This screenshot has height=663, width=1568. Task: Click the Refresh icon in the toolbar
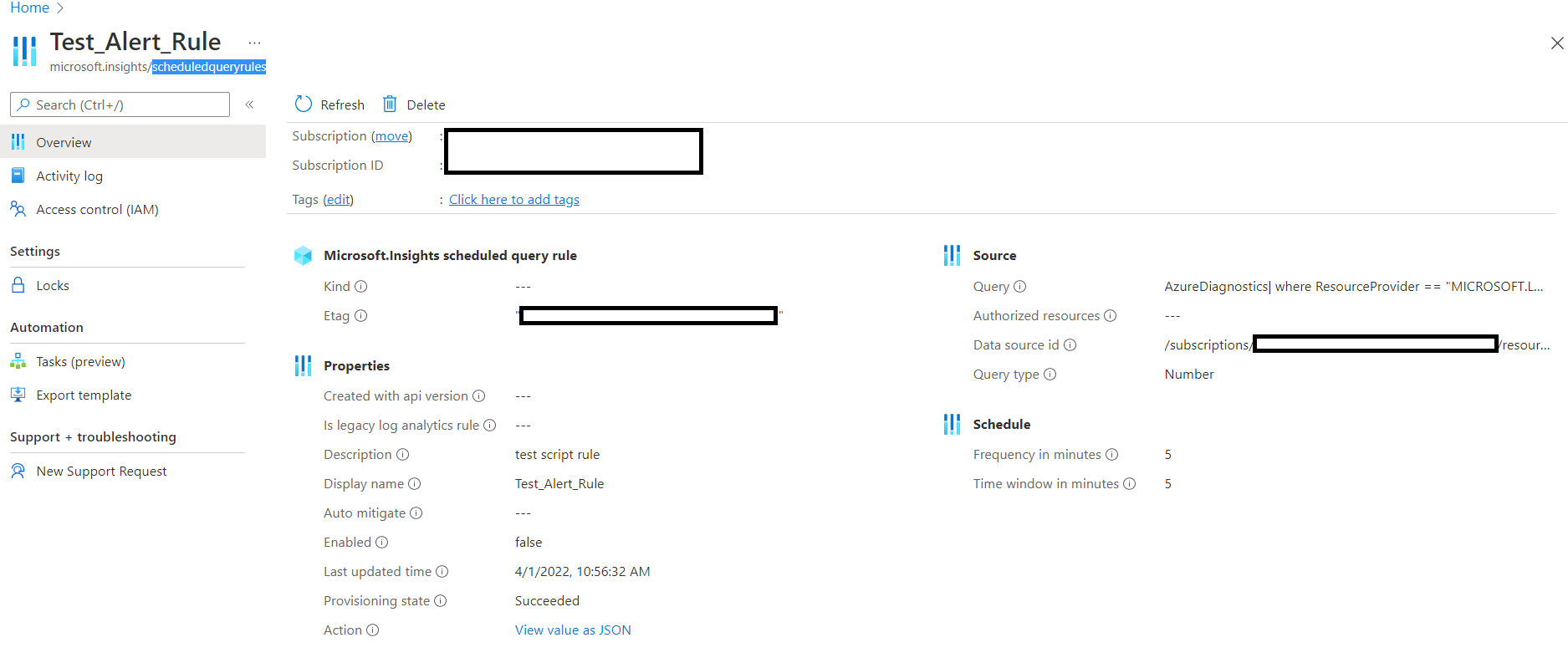tap(304, 104)
